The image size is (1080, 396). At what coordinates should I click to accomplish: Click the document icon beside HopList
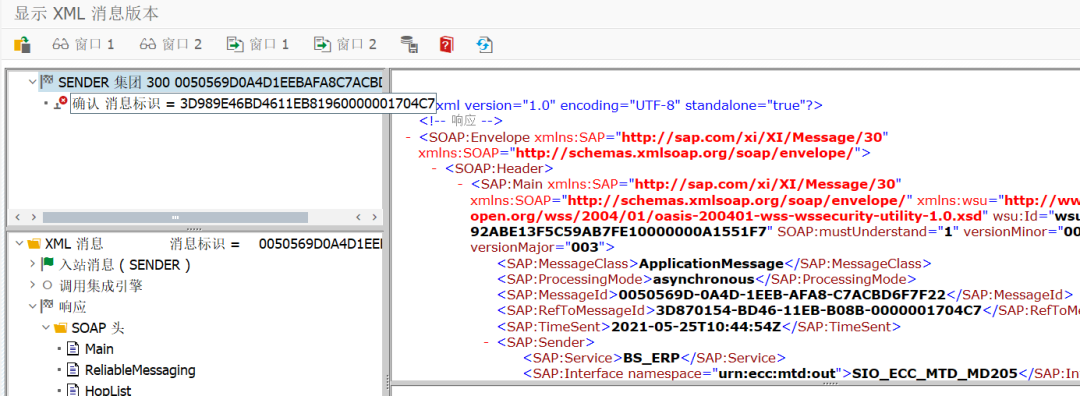tap(74, 390)
